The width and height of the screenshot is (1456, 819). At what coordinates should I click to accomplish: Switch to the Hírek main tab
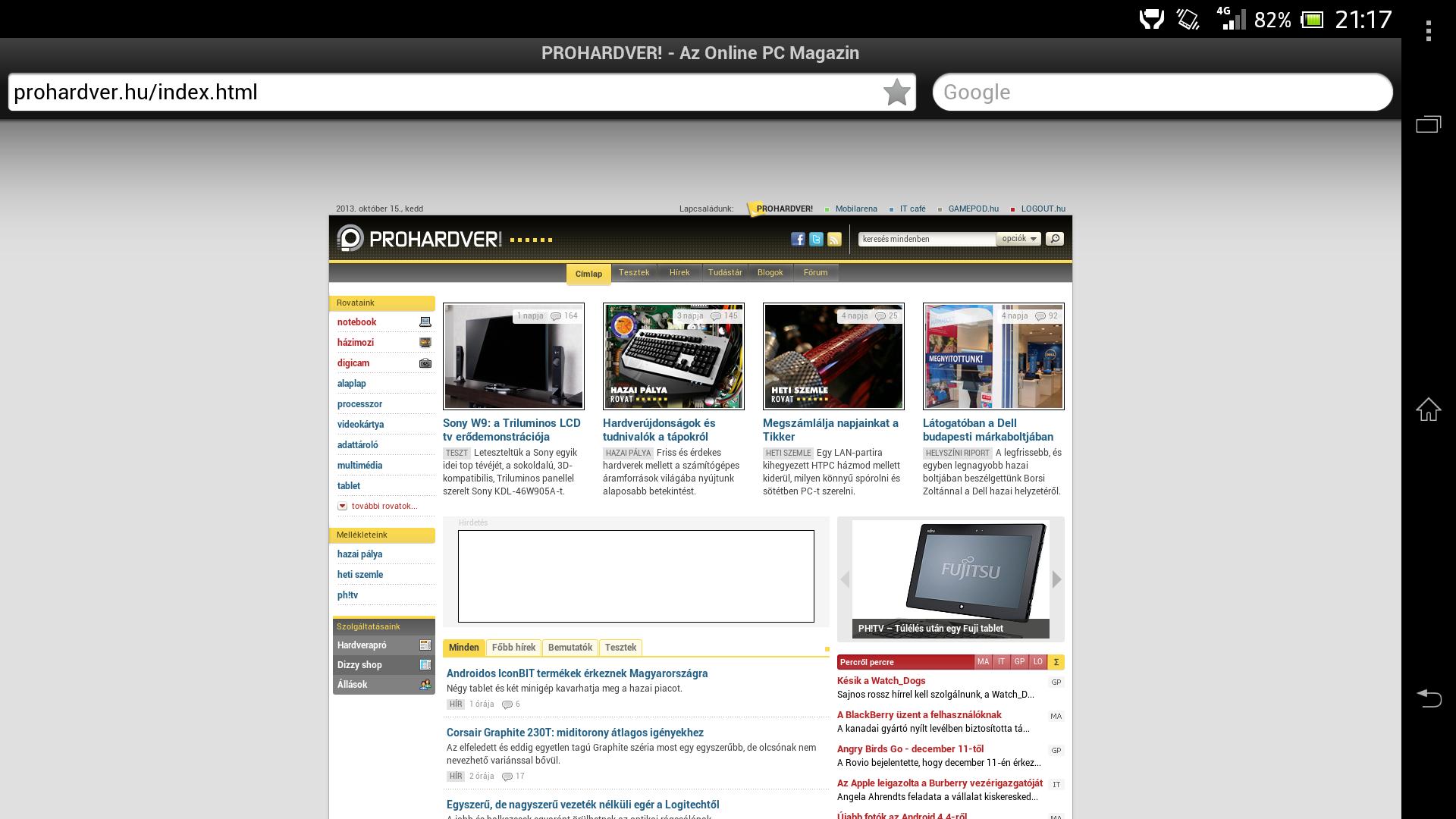tap(679, 272)
